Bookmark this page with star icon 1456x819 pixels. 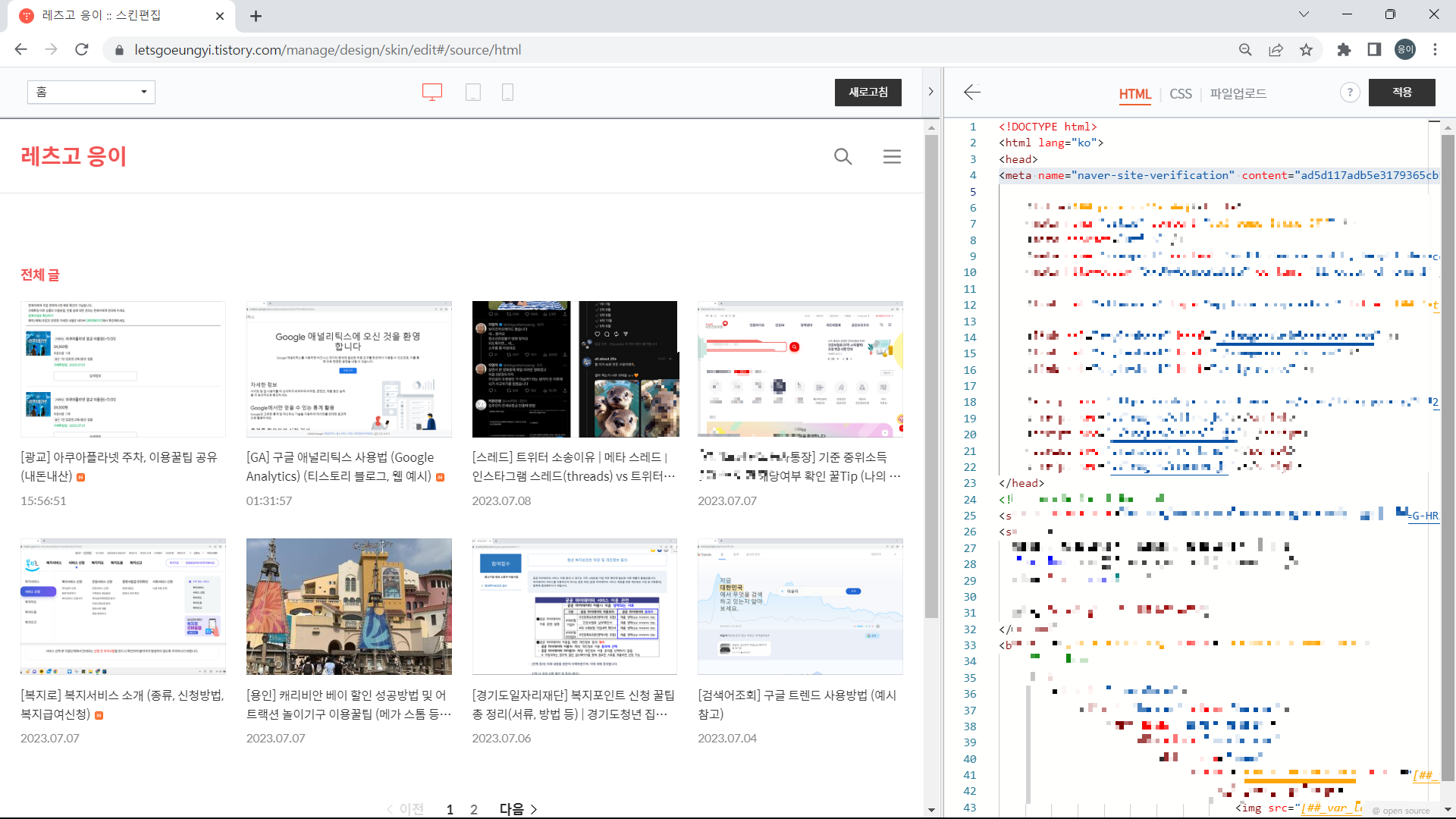[1306, 50]
